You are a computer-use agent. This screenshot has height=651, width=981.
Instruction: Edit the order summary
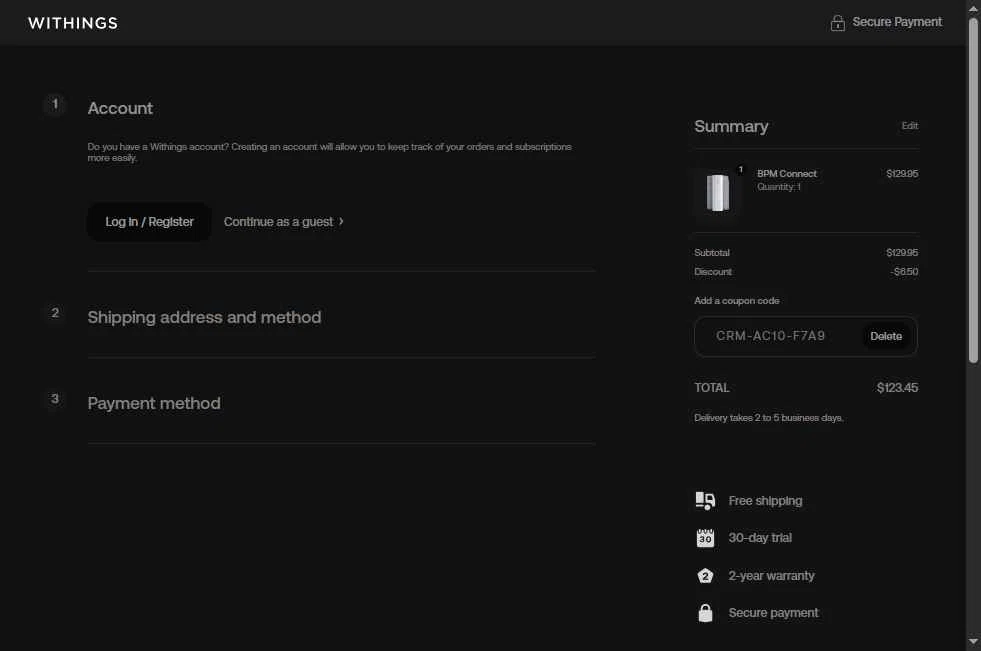910,126
